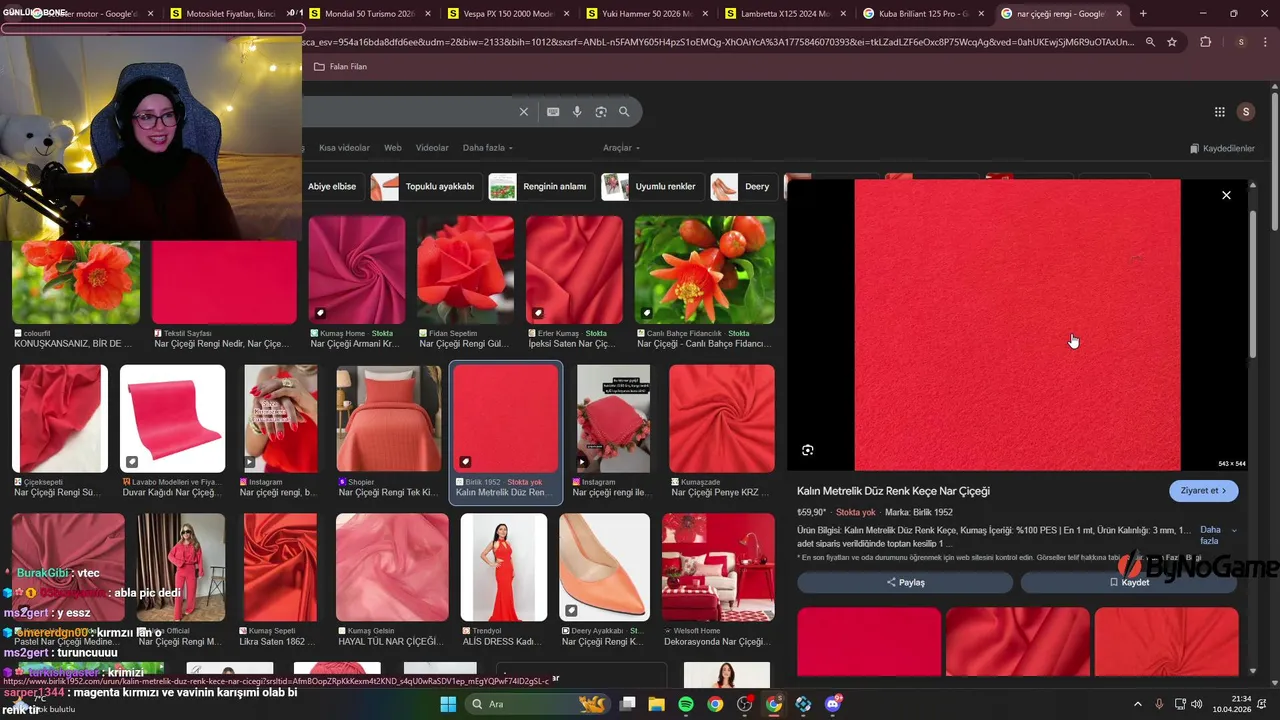Open the on-screen keyboard input tool
This screenshot has width=1280, height=720.
[x=553, y=112]
